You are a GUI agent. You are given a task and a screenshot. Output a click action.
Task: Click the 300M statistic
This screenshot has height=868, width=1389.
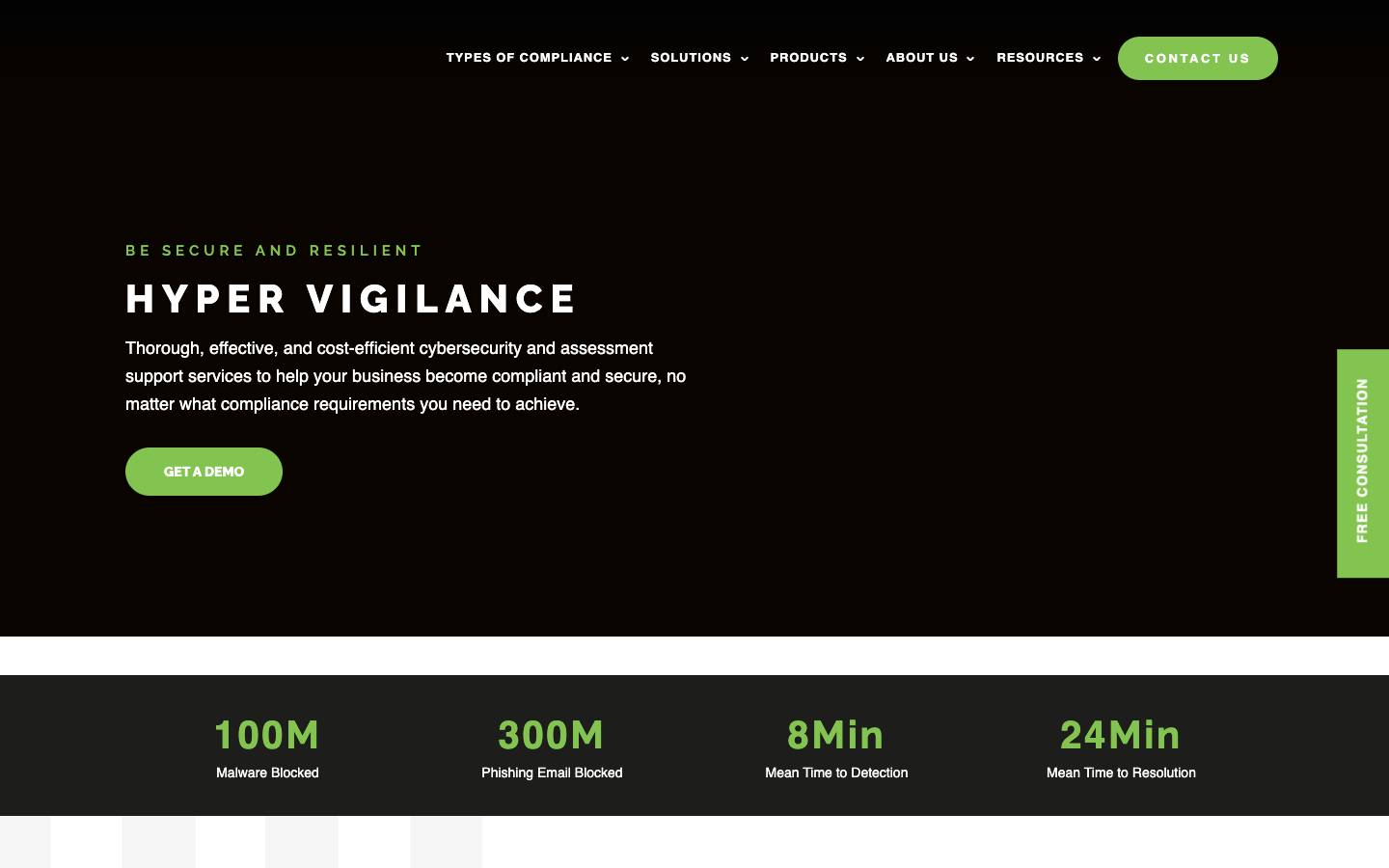pyautogui.click(x=552, y=735)
